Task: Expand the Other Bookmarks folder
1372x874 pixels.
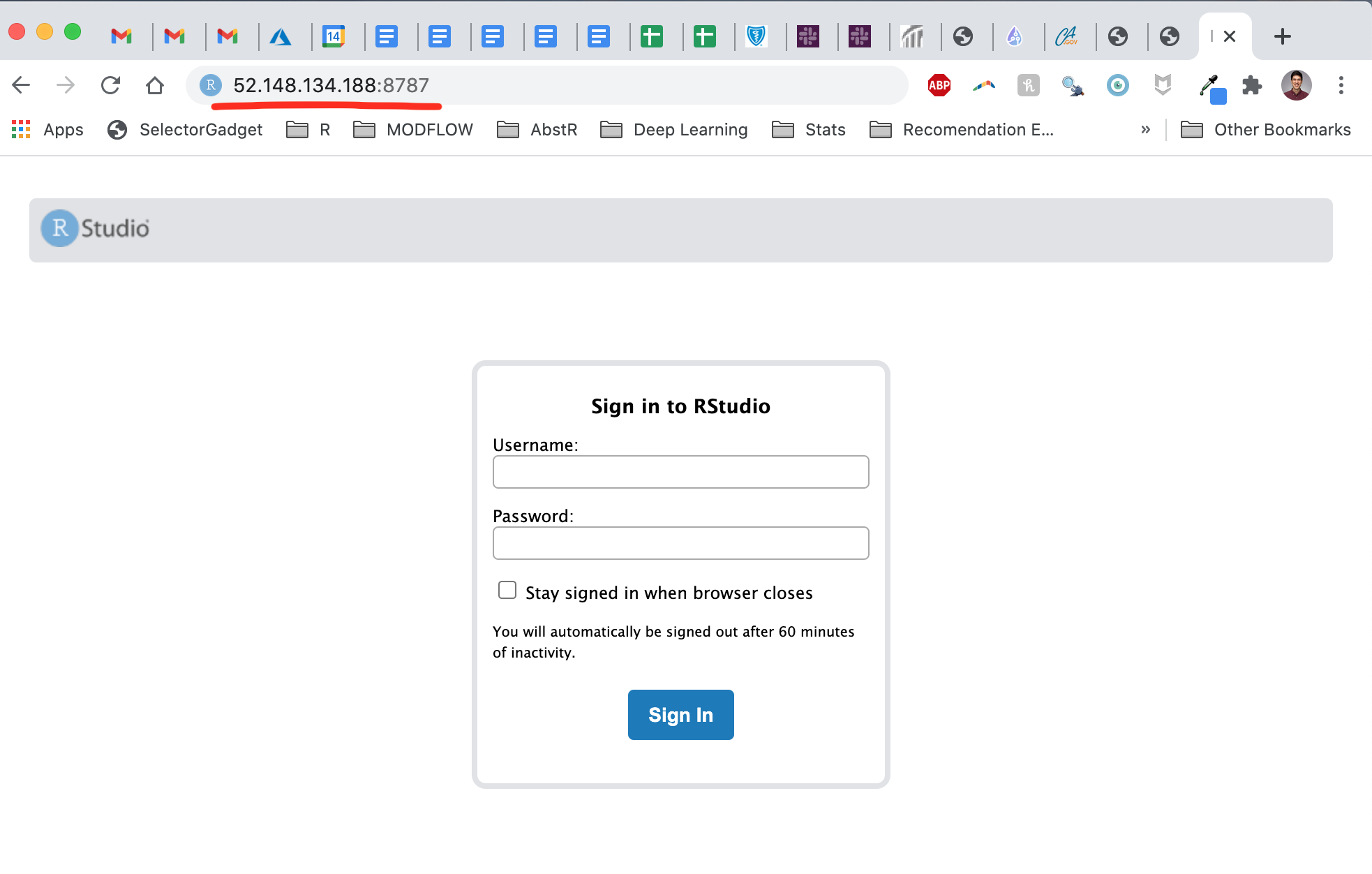Action: (x=1266, y=130)
